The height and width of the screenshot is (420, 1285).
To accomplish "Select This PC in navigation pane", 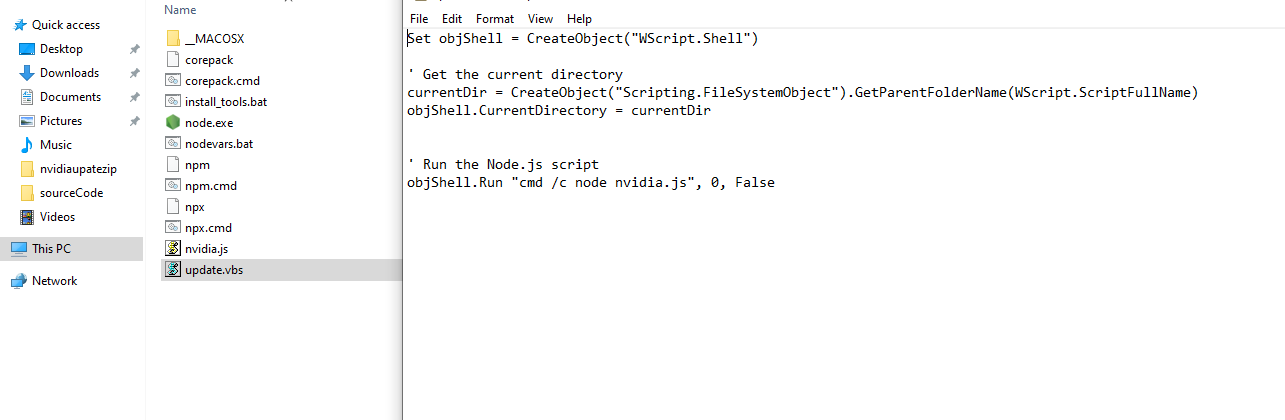I will click(51, 249).
